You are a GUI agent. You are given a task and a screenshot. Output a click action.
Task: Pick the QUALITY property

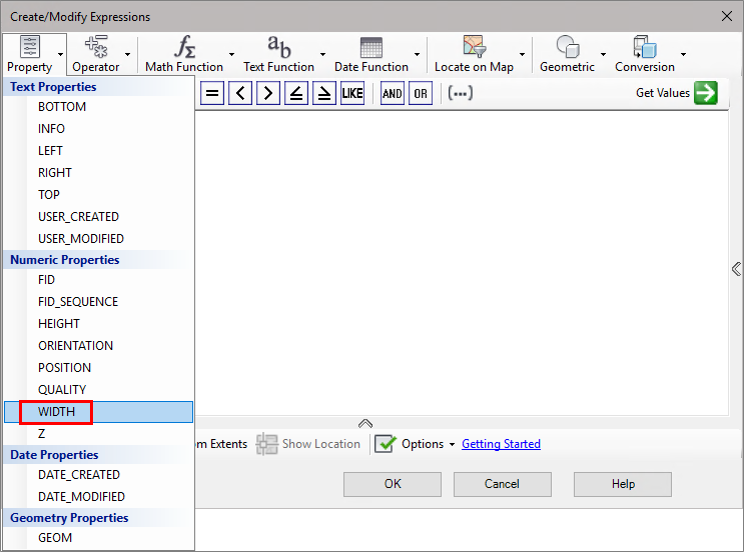coord(98,390)
